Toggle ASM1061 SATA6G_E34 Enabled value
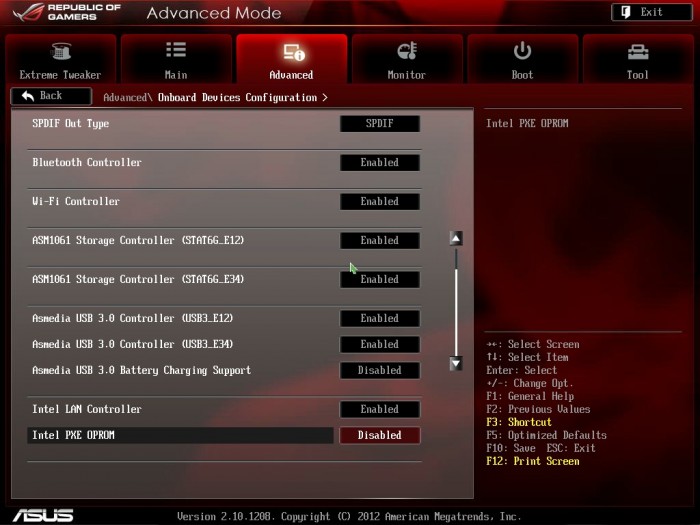This screenshot has height=525, width=700. click(x=380, y=279)
